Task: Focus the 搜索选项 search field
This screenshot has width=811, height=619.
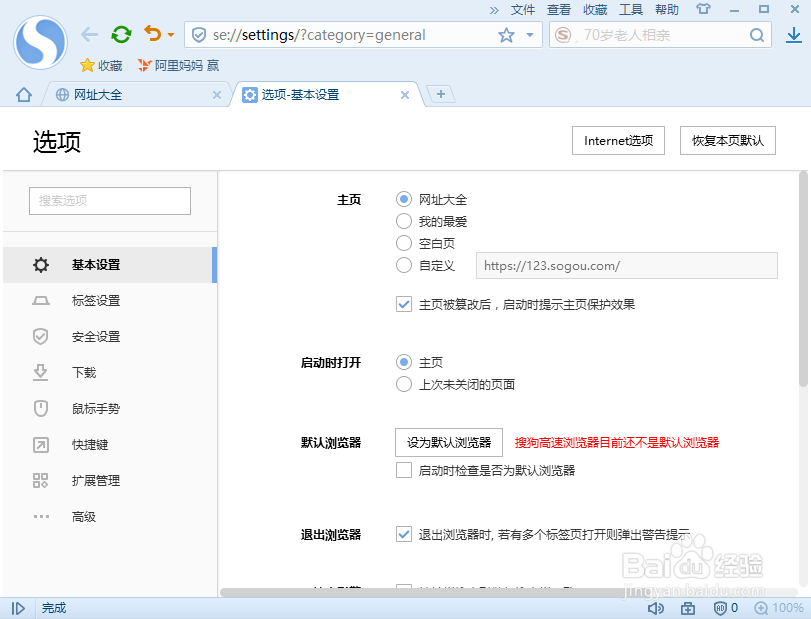Action: click(110, 201)
